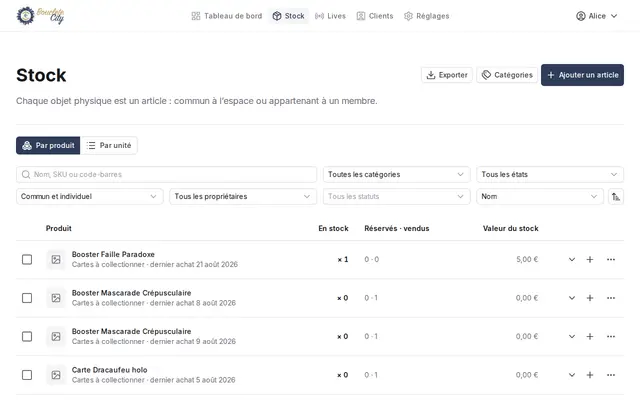
Task: Expand the 9 août 2026 booster row
Action: (572, 337)
